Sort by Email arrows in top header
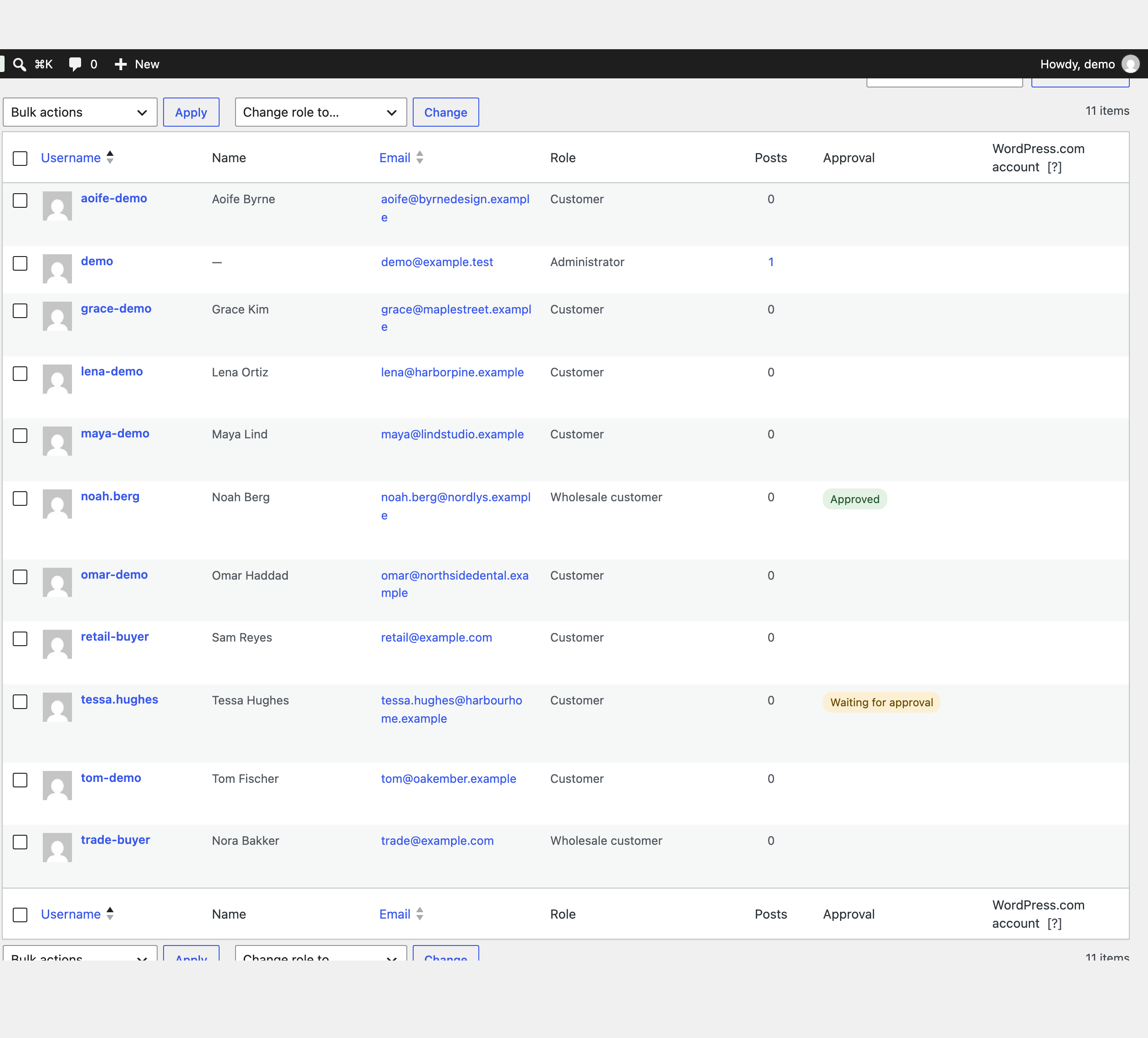 pyautogui.click(x=420, y=157)
